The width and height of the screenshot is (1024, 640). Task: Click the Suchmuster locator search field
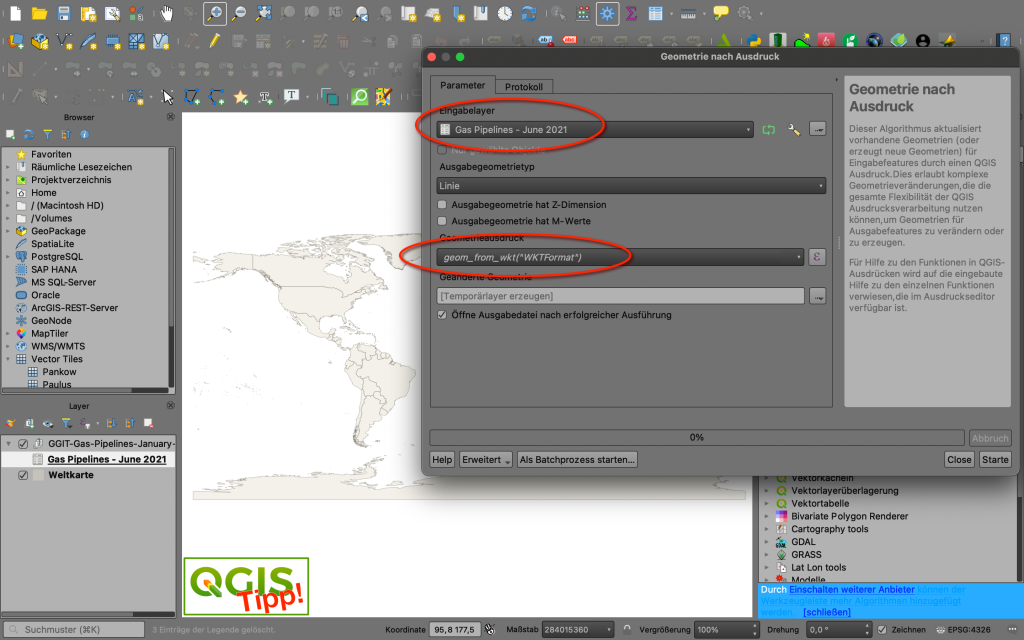click(74, 630)
